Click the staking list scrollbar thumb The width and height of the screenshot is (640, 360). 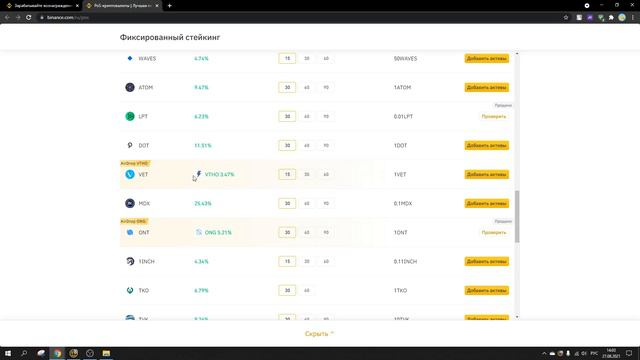(517, 216)
